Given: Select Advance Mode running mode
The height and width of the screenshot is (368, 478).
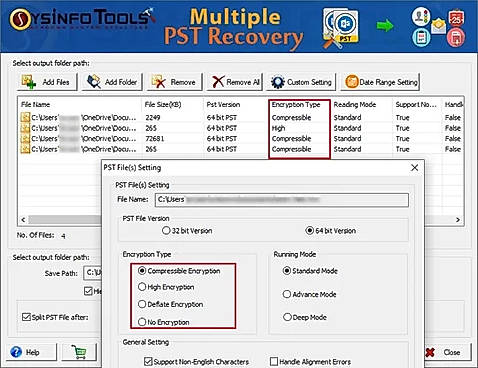Looking at the screenshot, I should click(x=287, y=294).
